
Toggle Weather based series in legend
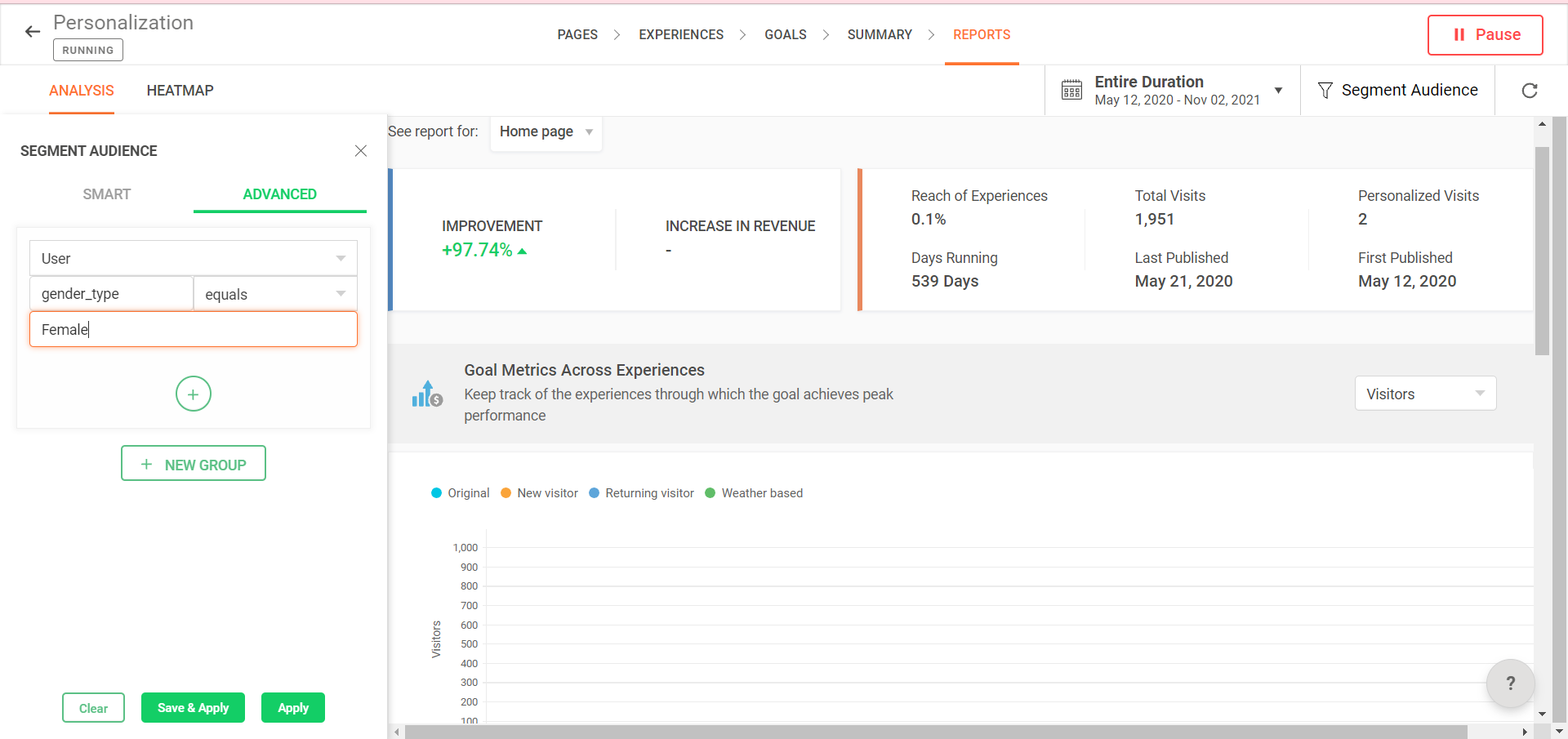[x=754, y=493]
